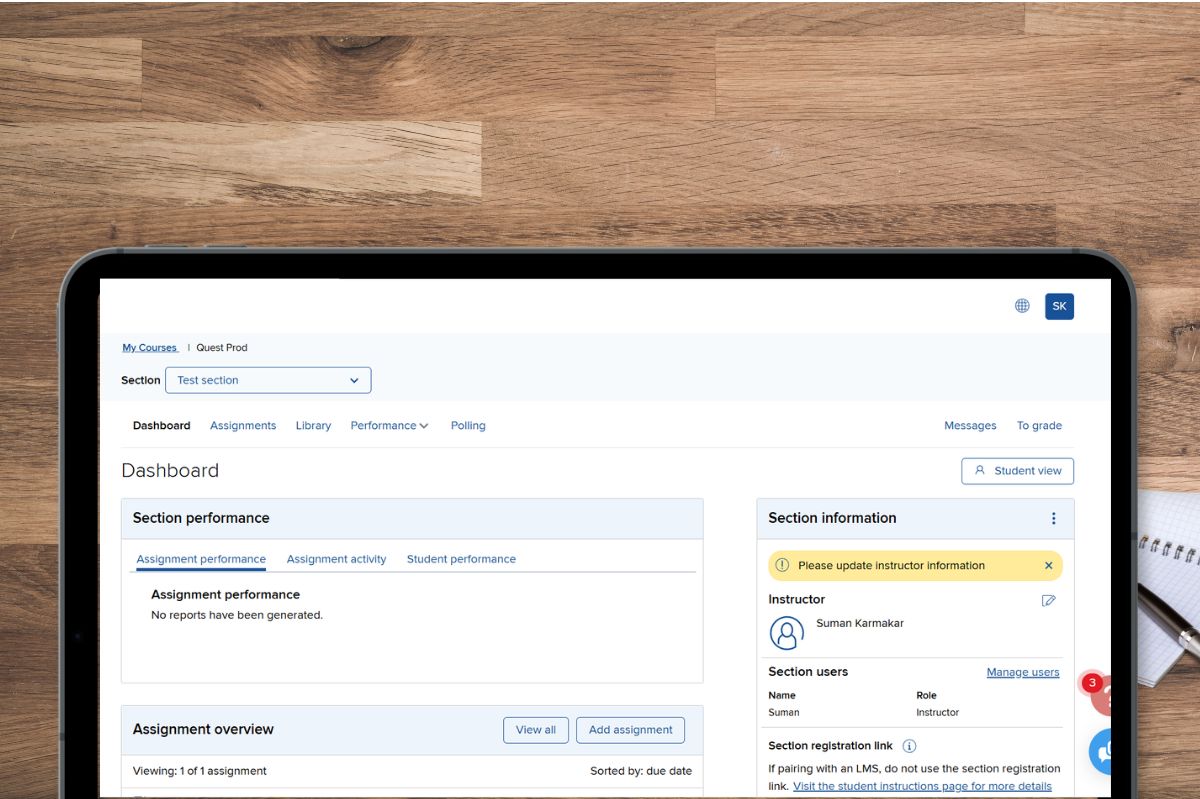Click the red notification badge showing 3
Viewport: 1200px width, 799px height.
(x=1092, y=683)
